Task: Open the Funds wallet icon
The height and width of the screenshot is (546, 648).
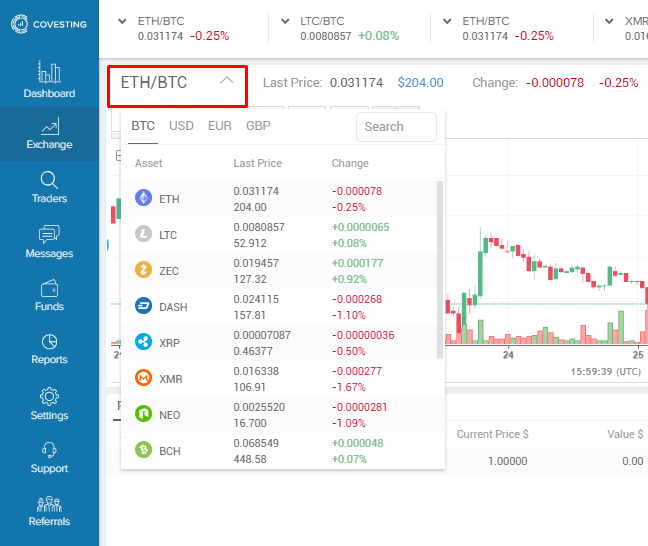Action: click(x=49, y=288)
